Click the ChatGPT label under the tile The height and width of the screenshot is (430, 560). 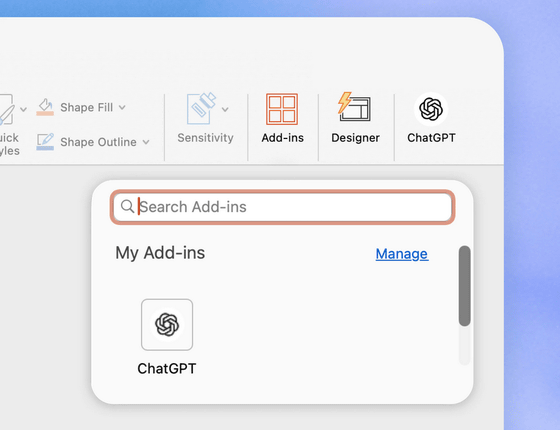(167, 369)
